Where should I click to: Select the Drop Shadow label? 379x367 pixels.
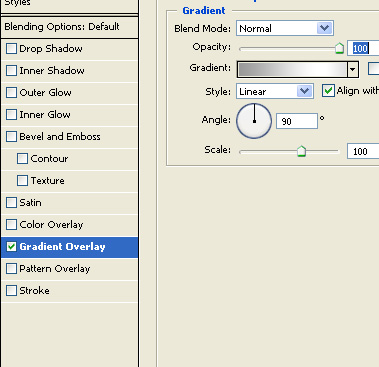tap(51, 49)
